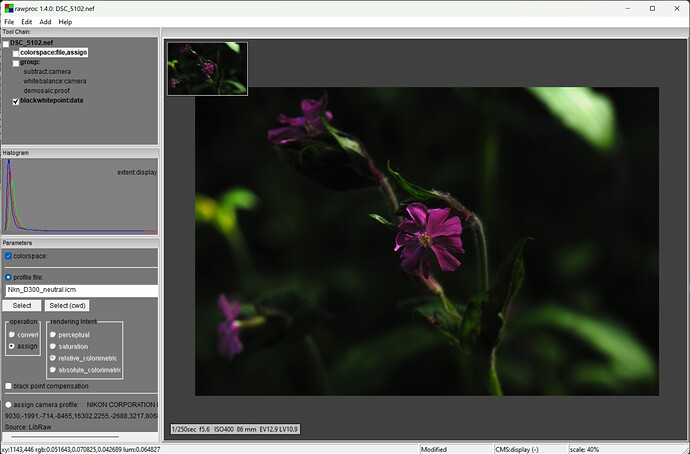The image size is (690, 454).
Task: Open the Help menu
Action: coord(65,22)
